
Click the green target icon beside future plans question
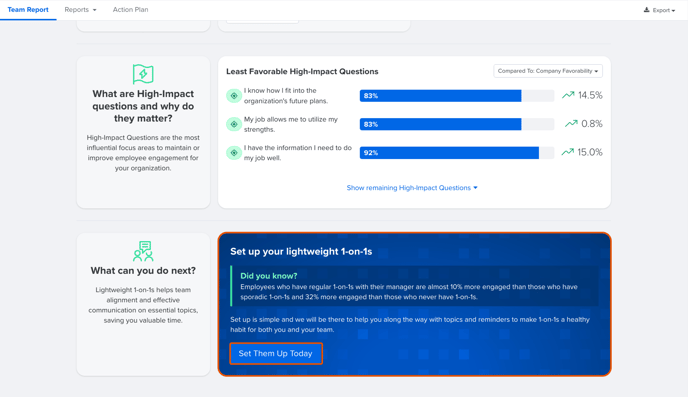[x=234, y=96]
